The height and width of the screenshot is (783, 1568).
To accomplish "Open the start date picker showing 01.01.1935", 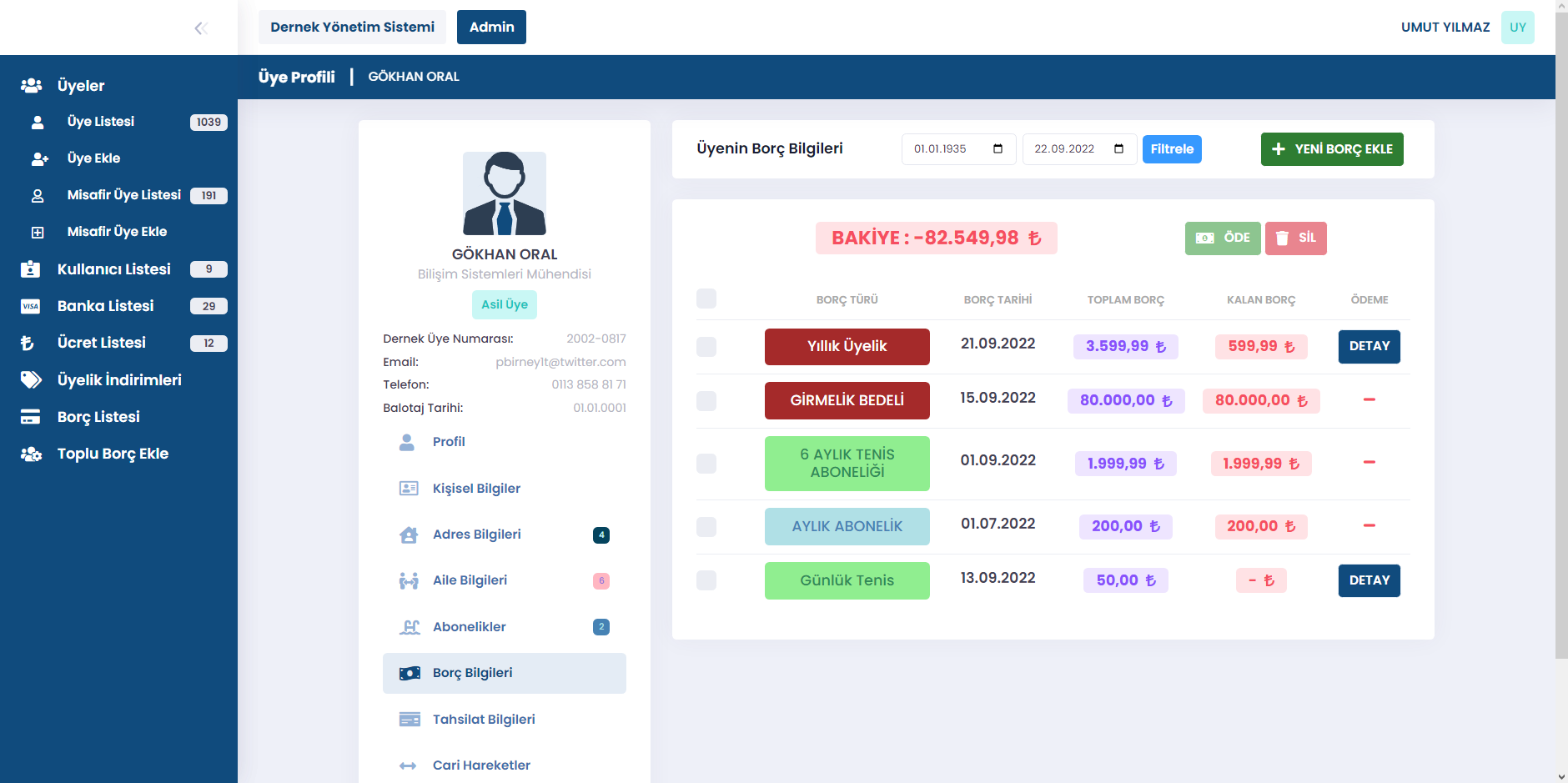I will point(998,149).
